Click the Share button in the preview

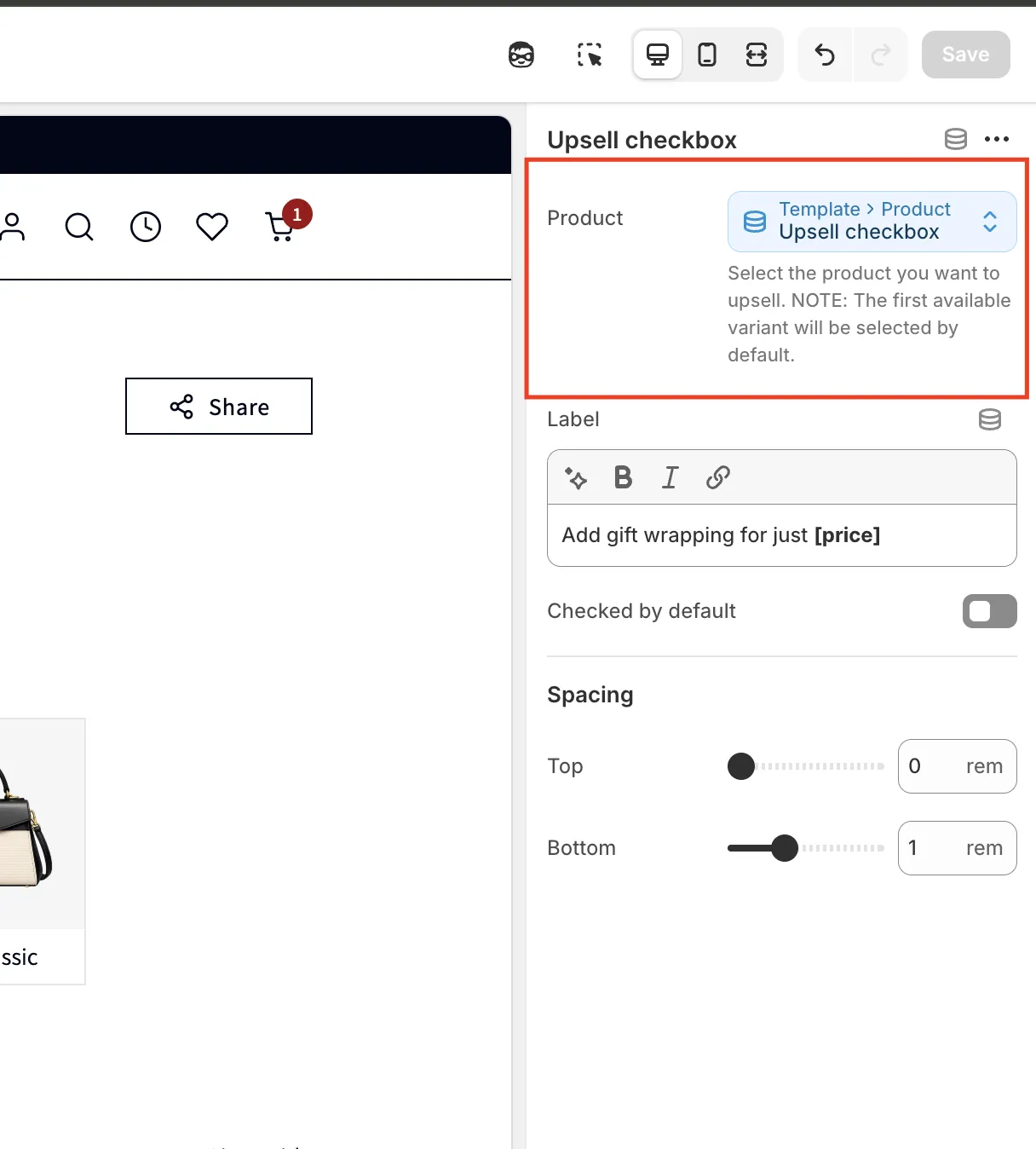coord(219,407)
